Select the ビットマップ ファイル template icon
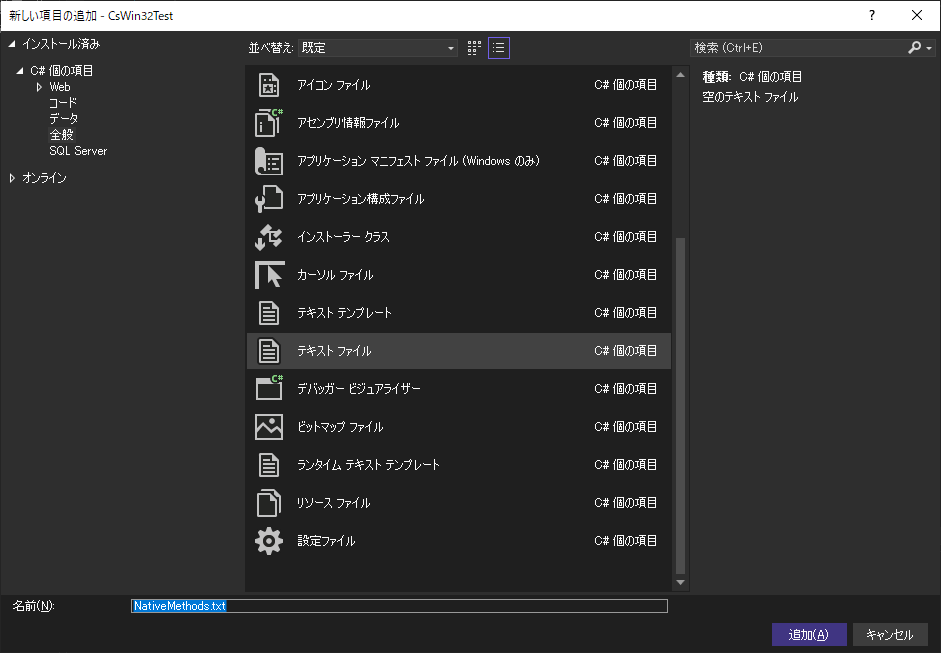The height and width of the screenshot is (653, 941). click(270, 426)
